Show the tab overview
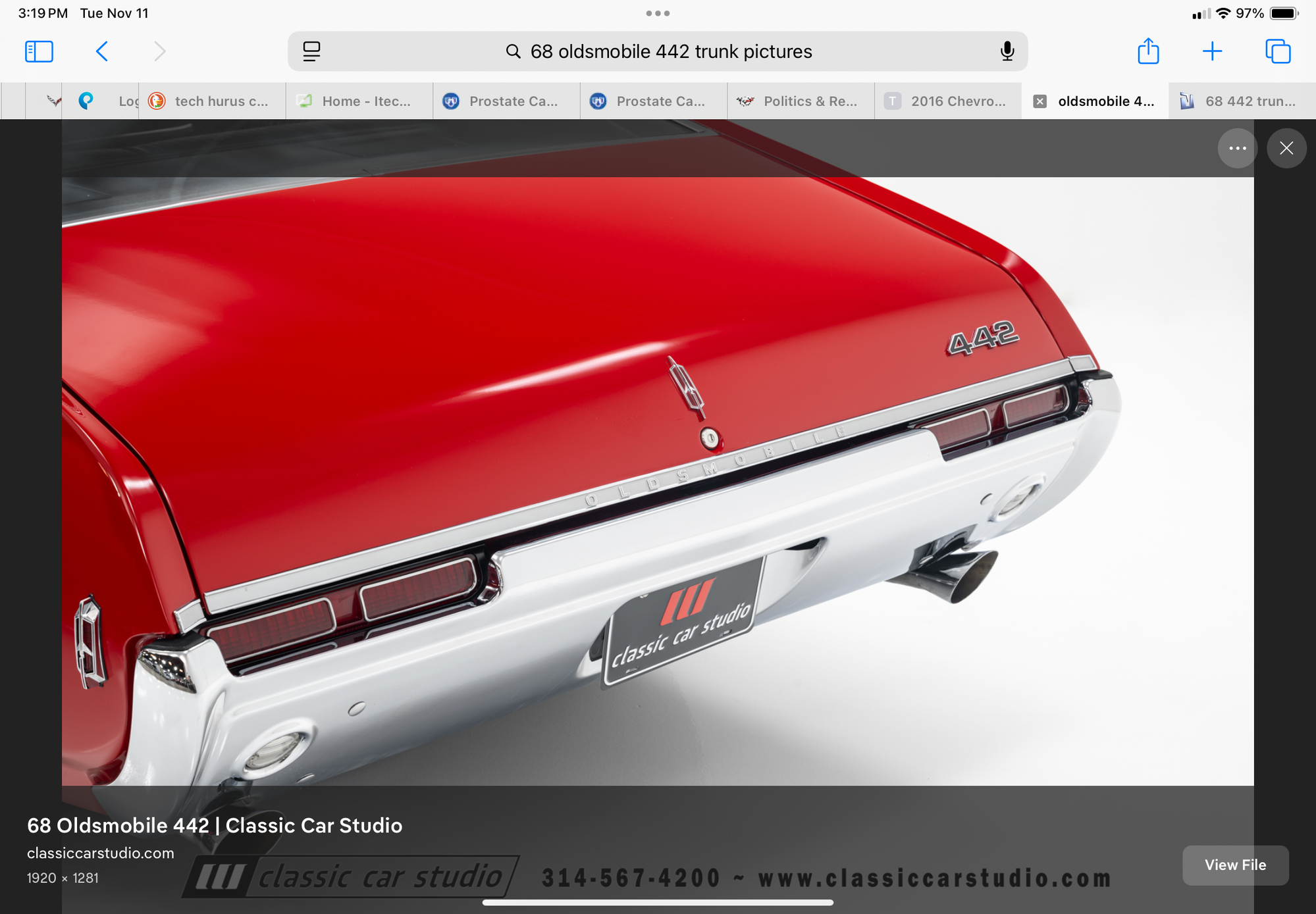Image resolution: width=1316 pixels, height=914 pixels. pos(1278,51)
